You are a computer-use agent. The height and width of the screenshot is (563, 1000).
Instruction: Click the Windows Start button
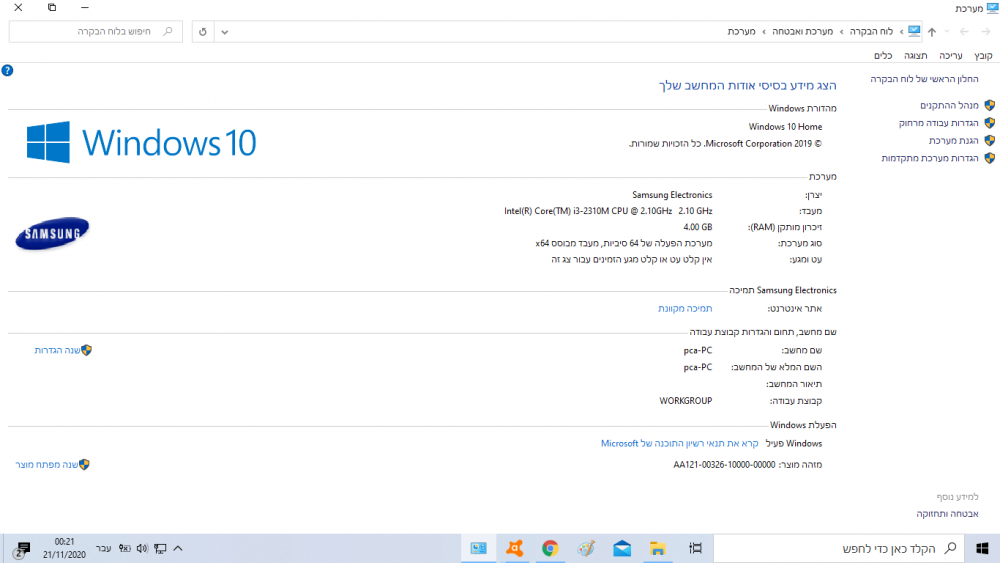point(982,548)
